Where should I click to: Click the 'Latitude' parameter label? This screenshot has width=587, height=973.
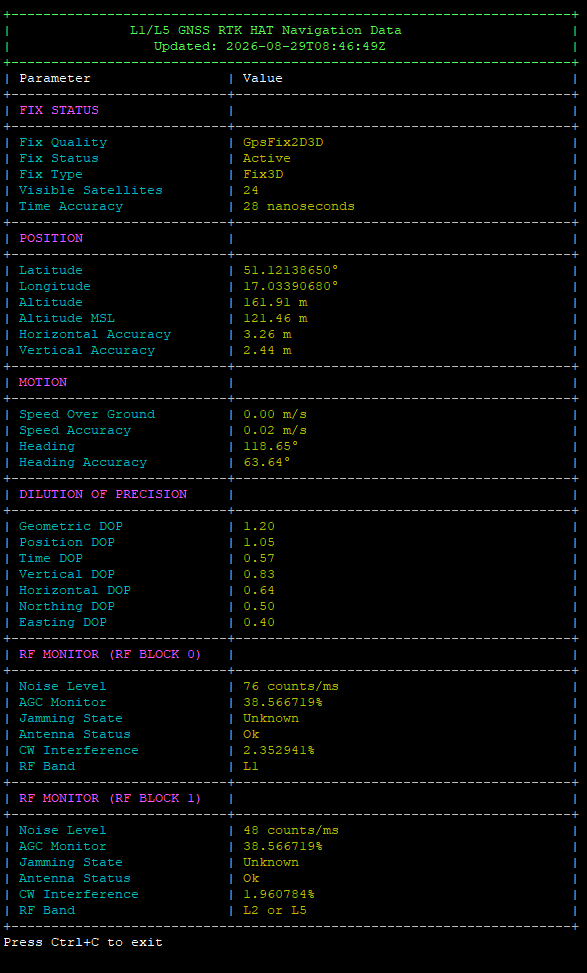point(51,271)
